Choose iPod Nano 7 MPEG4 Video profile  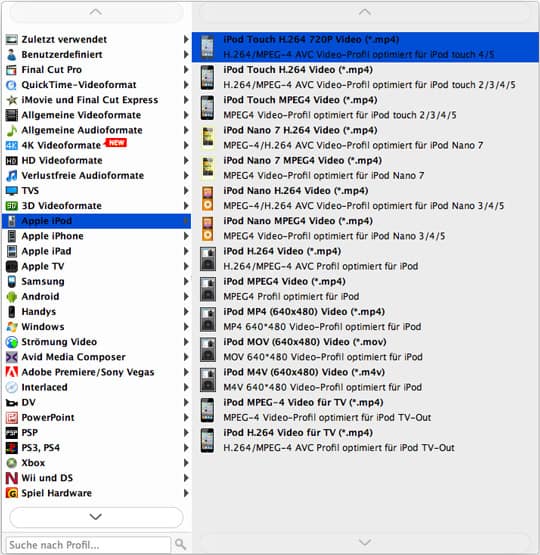point(365,168)
